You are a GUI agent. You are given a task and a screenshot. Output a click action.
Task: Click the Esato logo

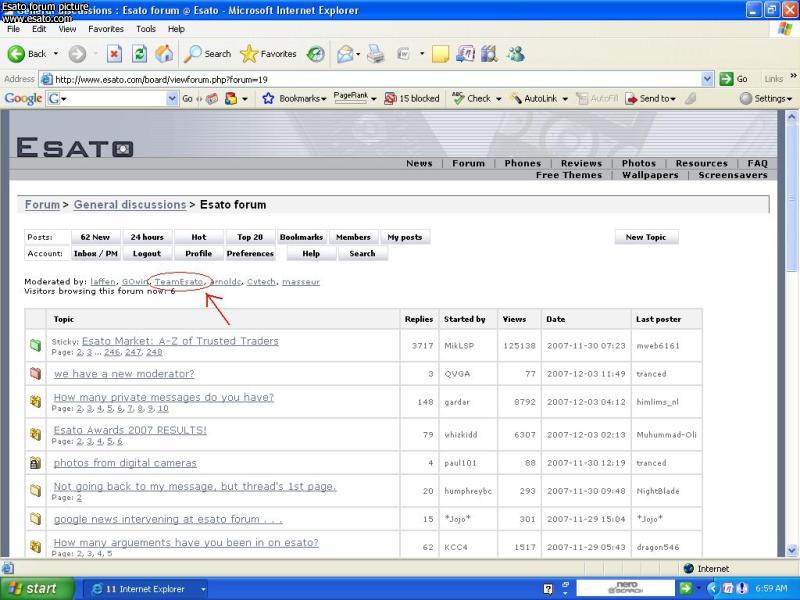75,147
